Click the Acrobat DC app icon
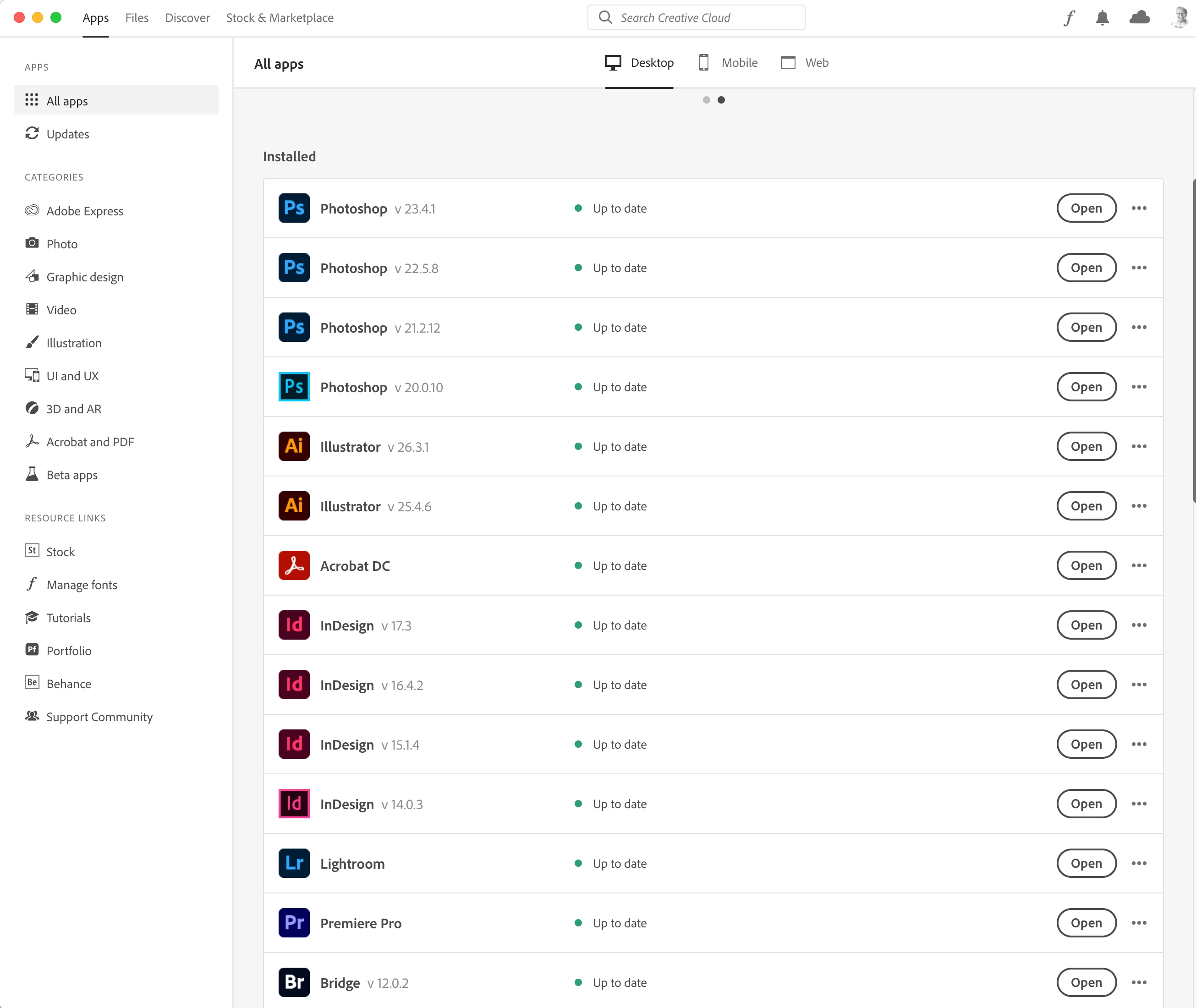1196x1008 pixels. [x=294, y=565]
